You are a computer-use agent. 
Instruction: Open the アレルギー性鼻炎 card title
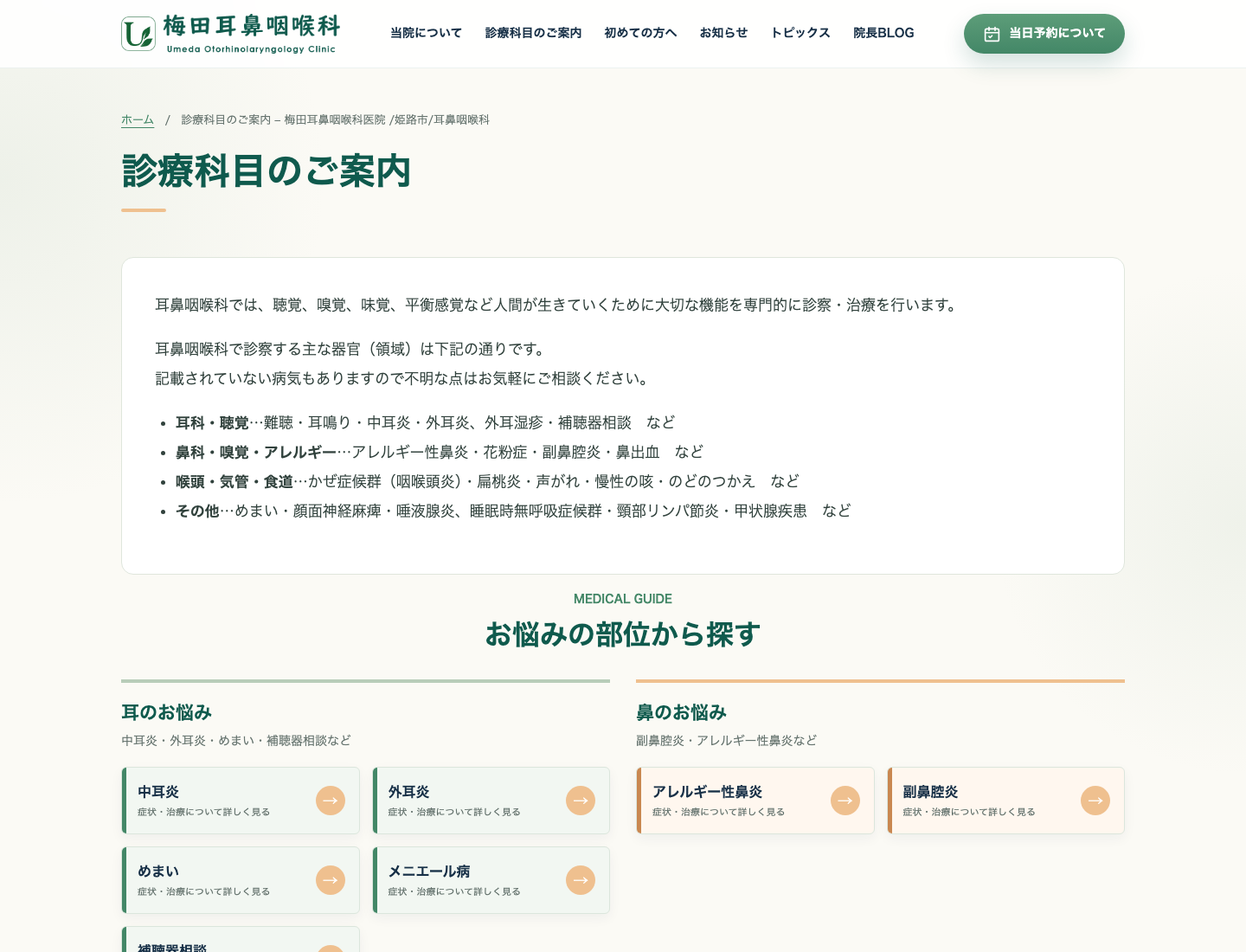pos(707,792)
